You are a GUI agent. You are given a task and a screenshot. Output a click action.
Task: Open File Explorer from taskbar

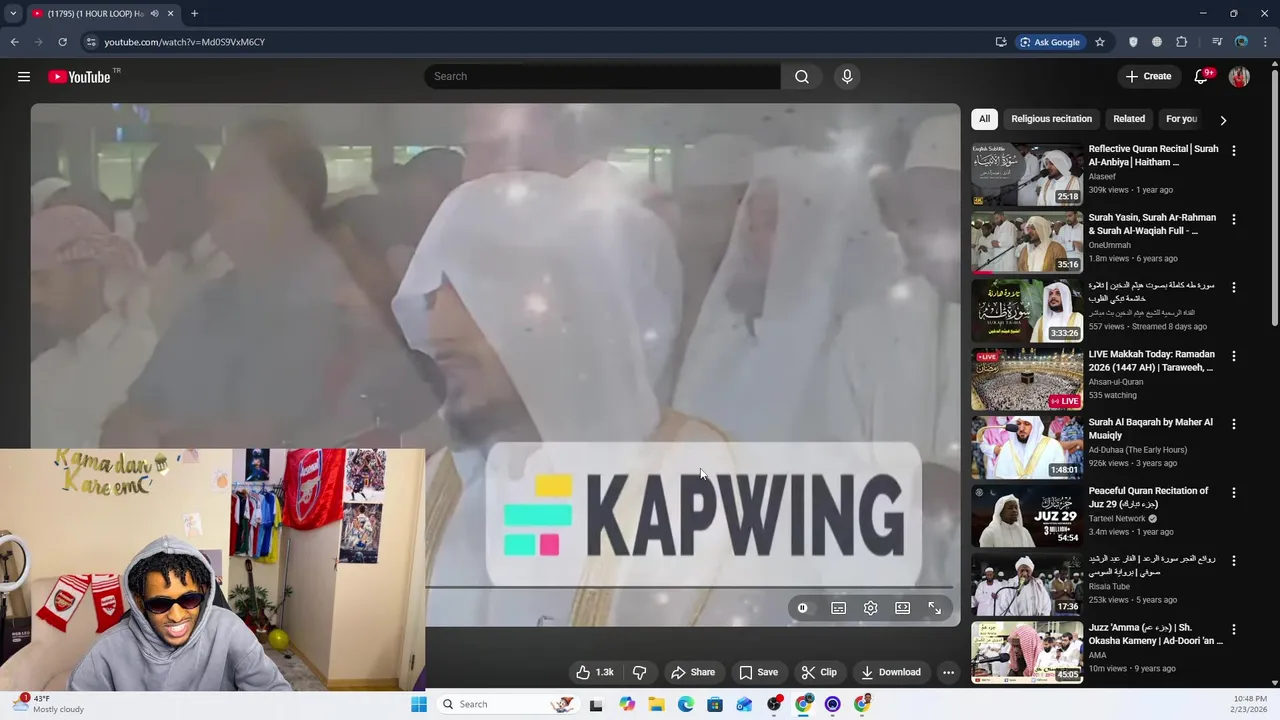[656, 704]
